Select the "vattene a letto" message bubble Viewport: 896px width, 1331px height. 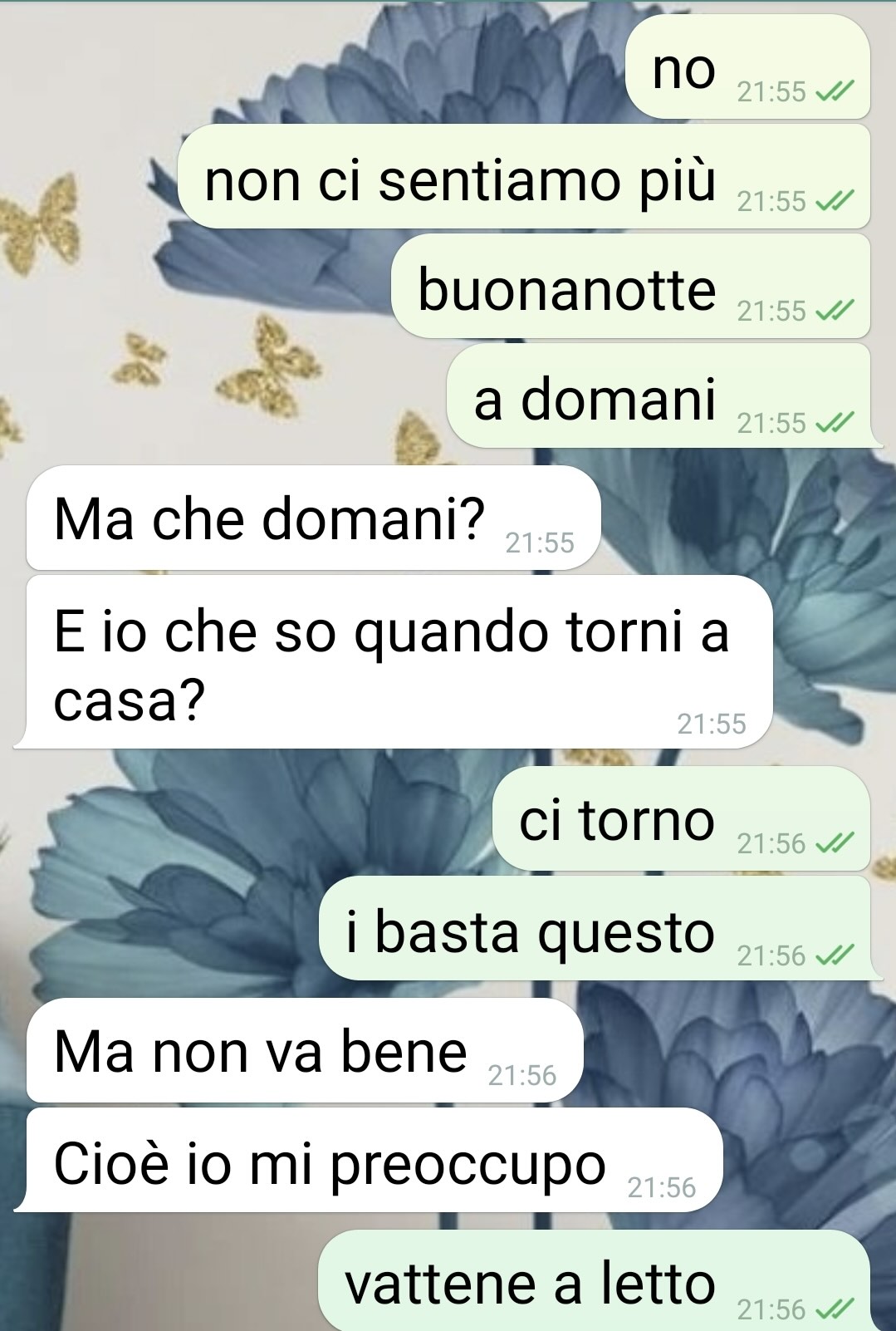pyautogui.click(x=595, y=1280)
